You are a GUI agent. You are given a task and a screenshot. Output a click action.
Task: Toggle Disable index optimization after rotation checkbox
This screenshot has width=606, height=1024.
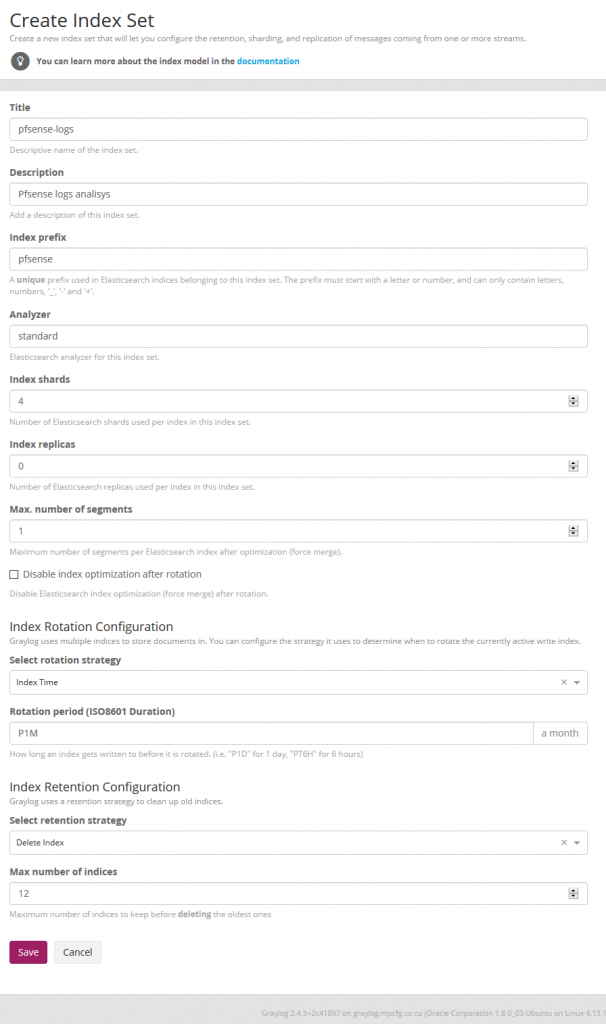(14, 575)
